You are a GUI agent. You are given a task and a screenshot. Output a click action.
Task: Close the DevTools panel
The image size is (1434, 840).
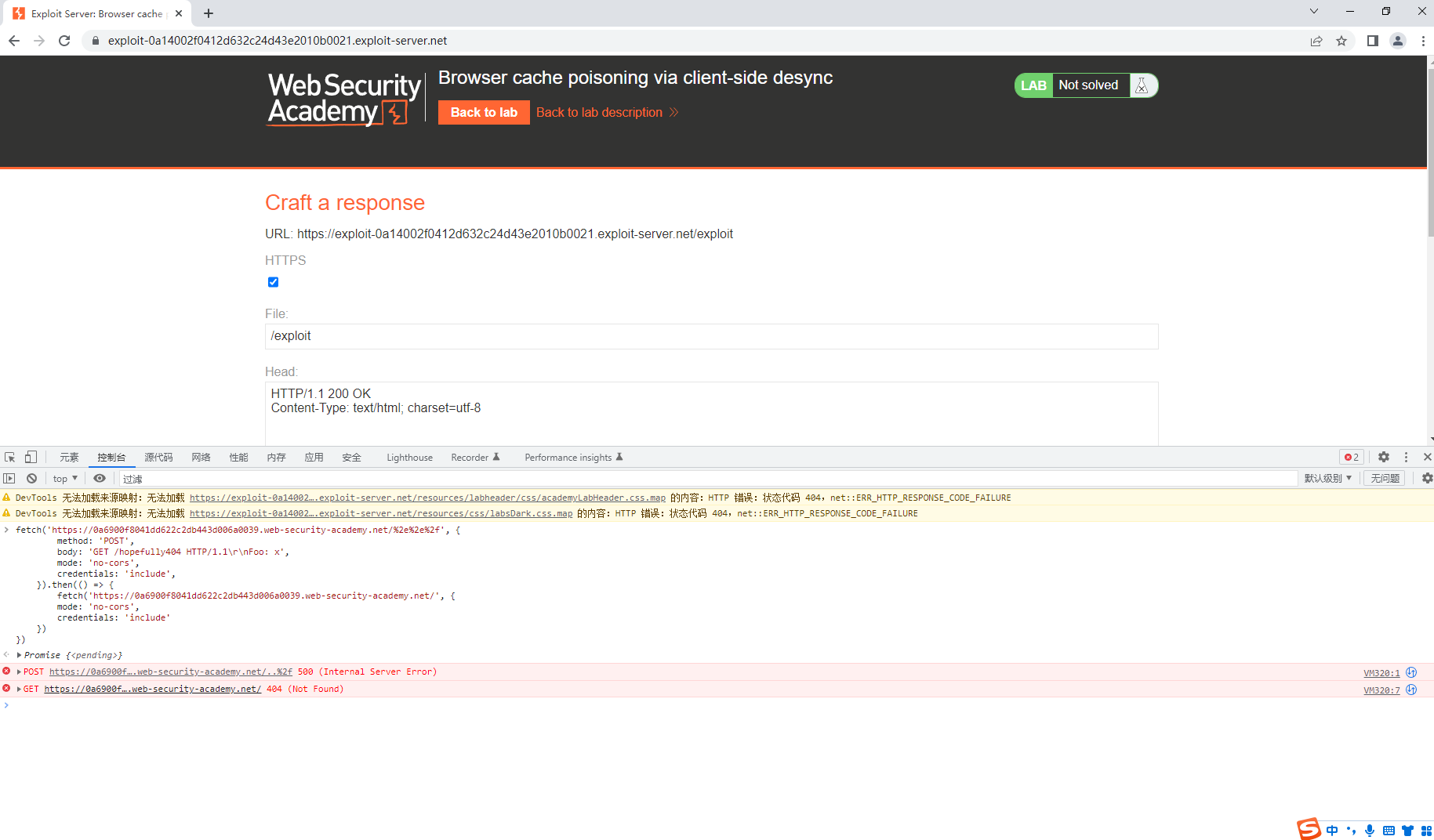(1427, 458)
